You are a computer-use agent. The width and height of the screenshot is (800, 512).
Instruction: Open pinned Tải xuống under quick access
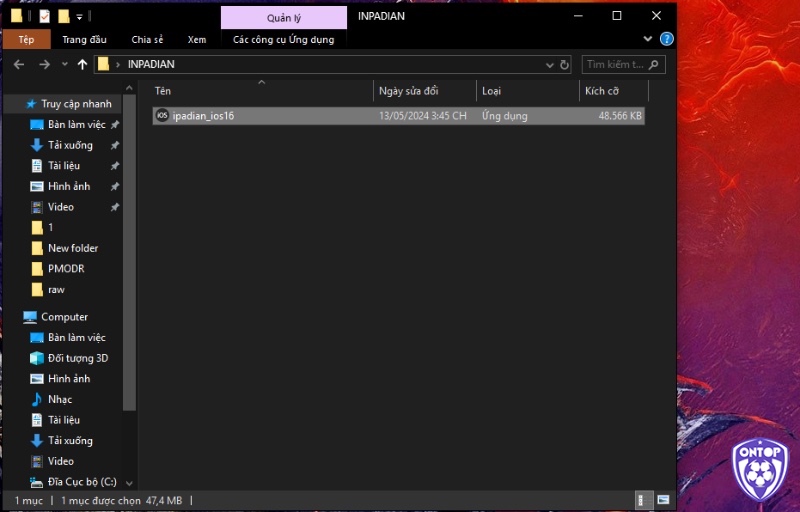pyautogui.click(x=70, y=145)
